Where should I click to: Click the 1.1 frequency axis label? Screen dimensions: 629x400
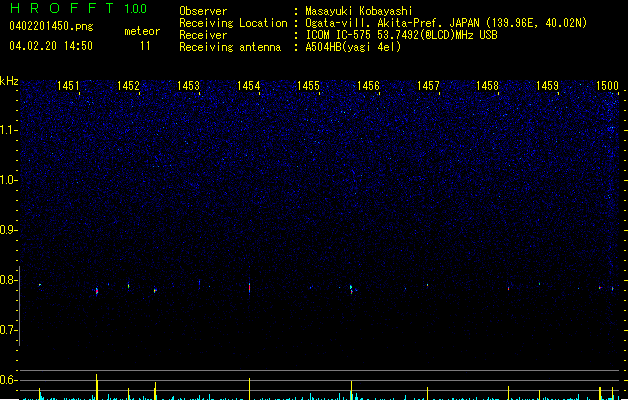tap(9, 130)
